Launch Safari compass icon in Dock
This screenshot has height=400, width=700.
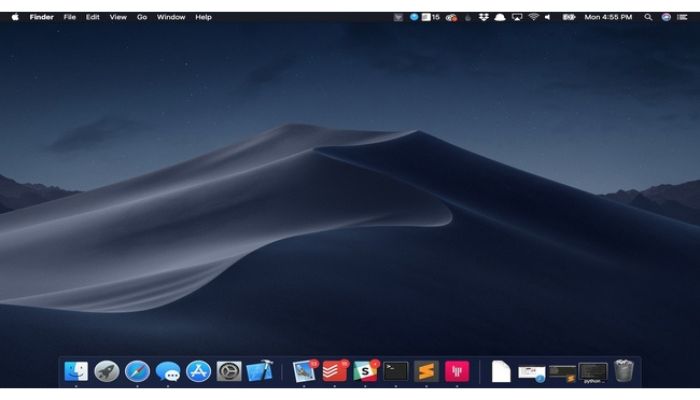coord(137,371)
